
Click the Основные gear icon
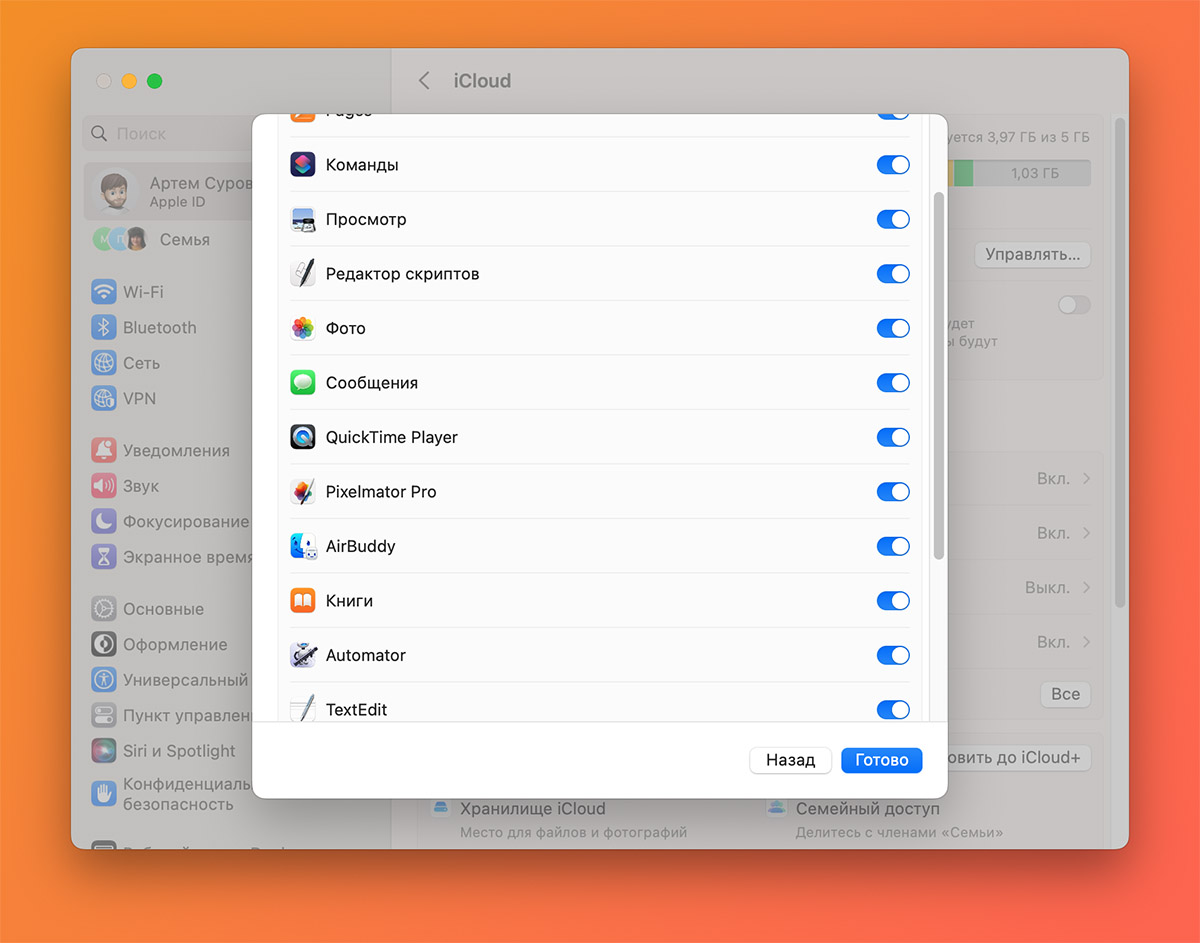pos(104,609)
